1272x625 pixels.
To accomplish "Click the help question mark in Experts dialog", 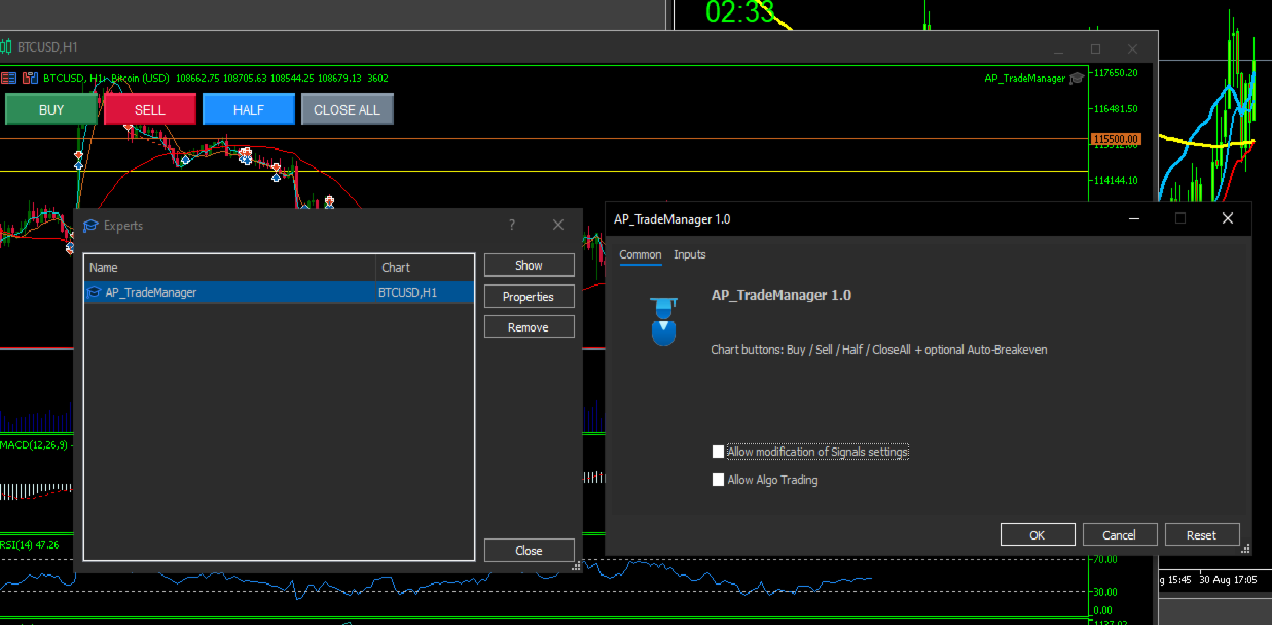I will 512,226.
